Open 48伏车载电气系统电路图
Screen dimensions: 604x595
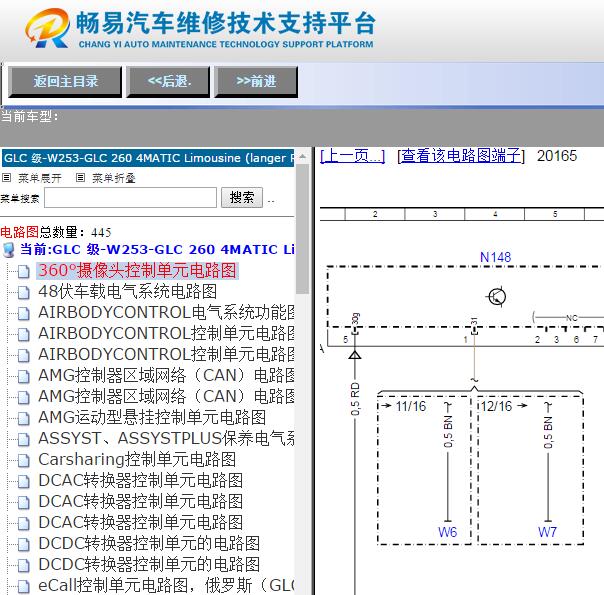click(x=128, y=292)
